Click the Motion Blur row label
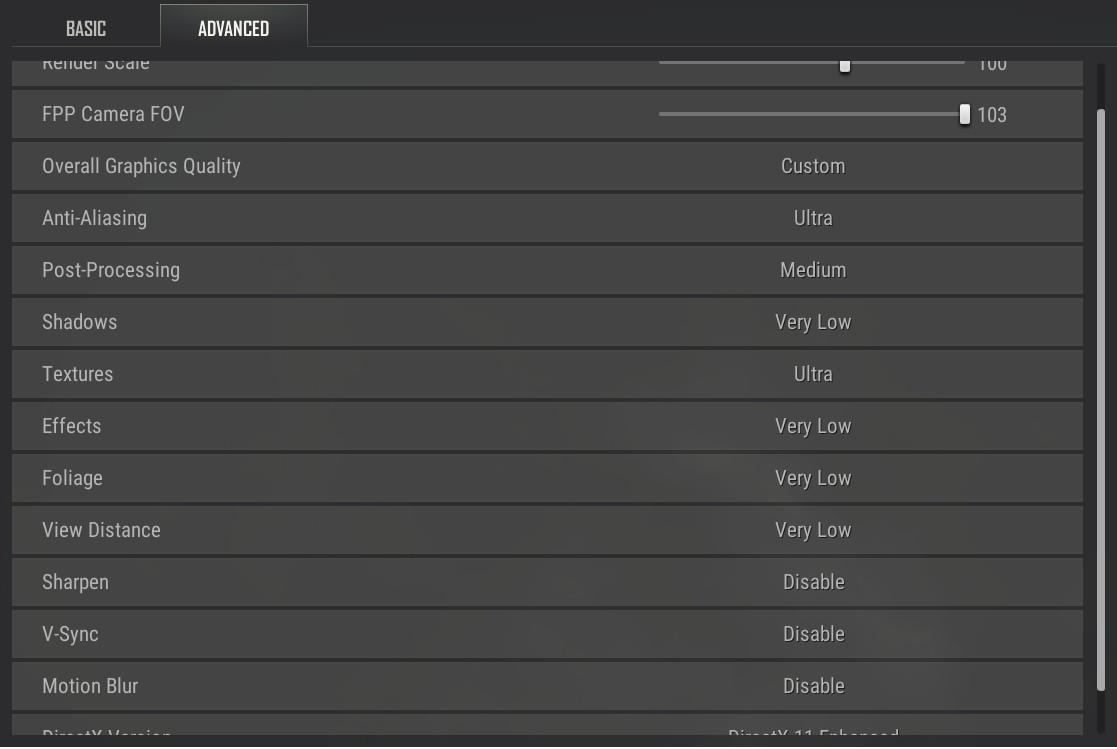 [x=90, y=686]
